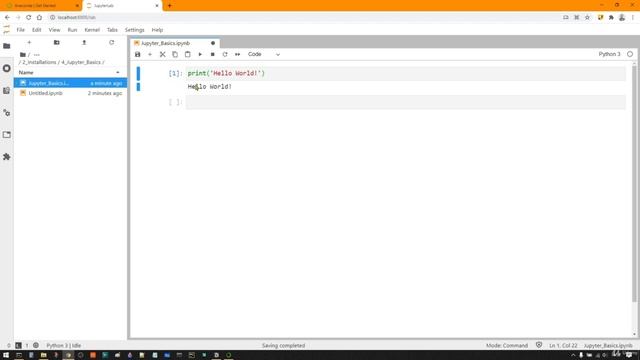Upload files with the upload arrow icon
Screen dimensions: 640x360
pos(84,42)
